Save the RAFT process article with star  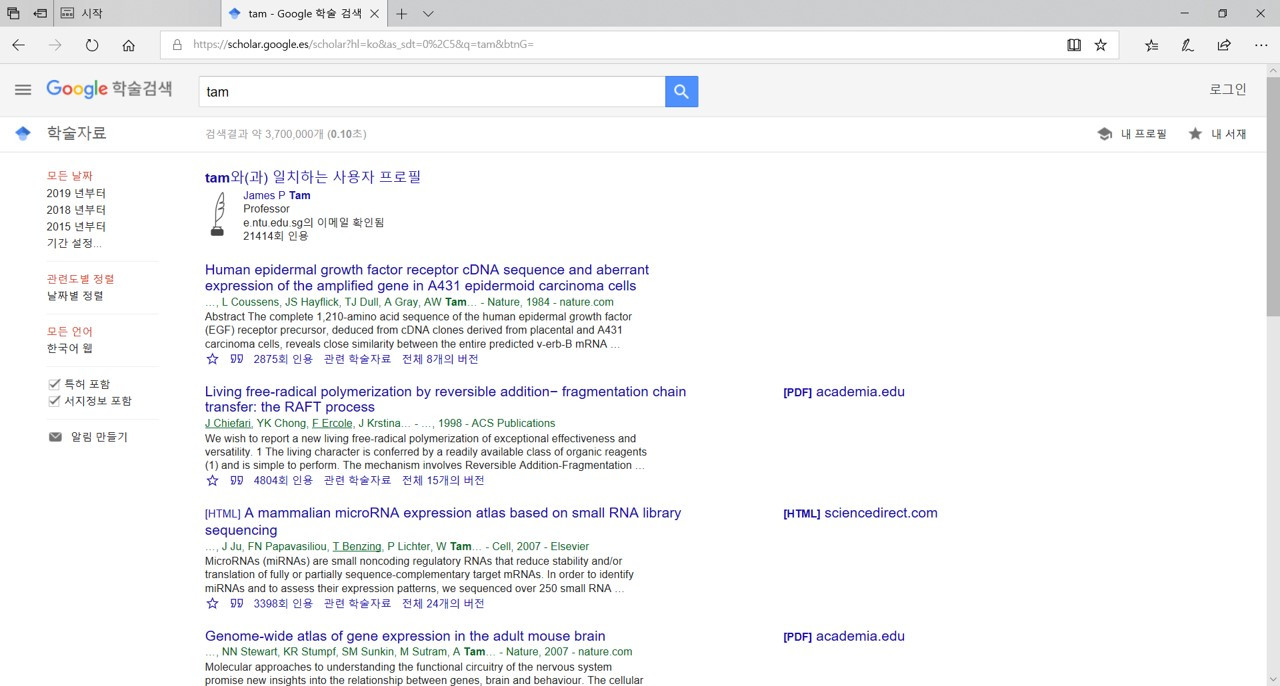tap(212, 481)
